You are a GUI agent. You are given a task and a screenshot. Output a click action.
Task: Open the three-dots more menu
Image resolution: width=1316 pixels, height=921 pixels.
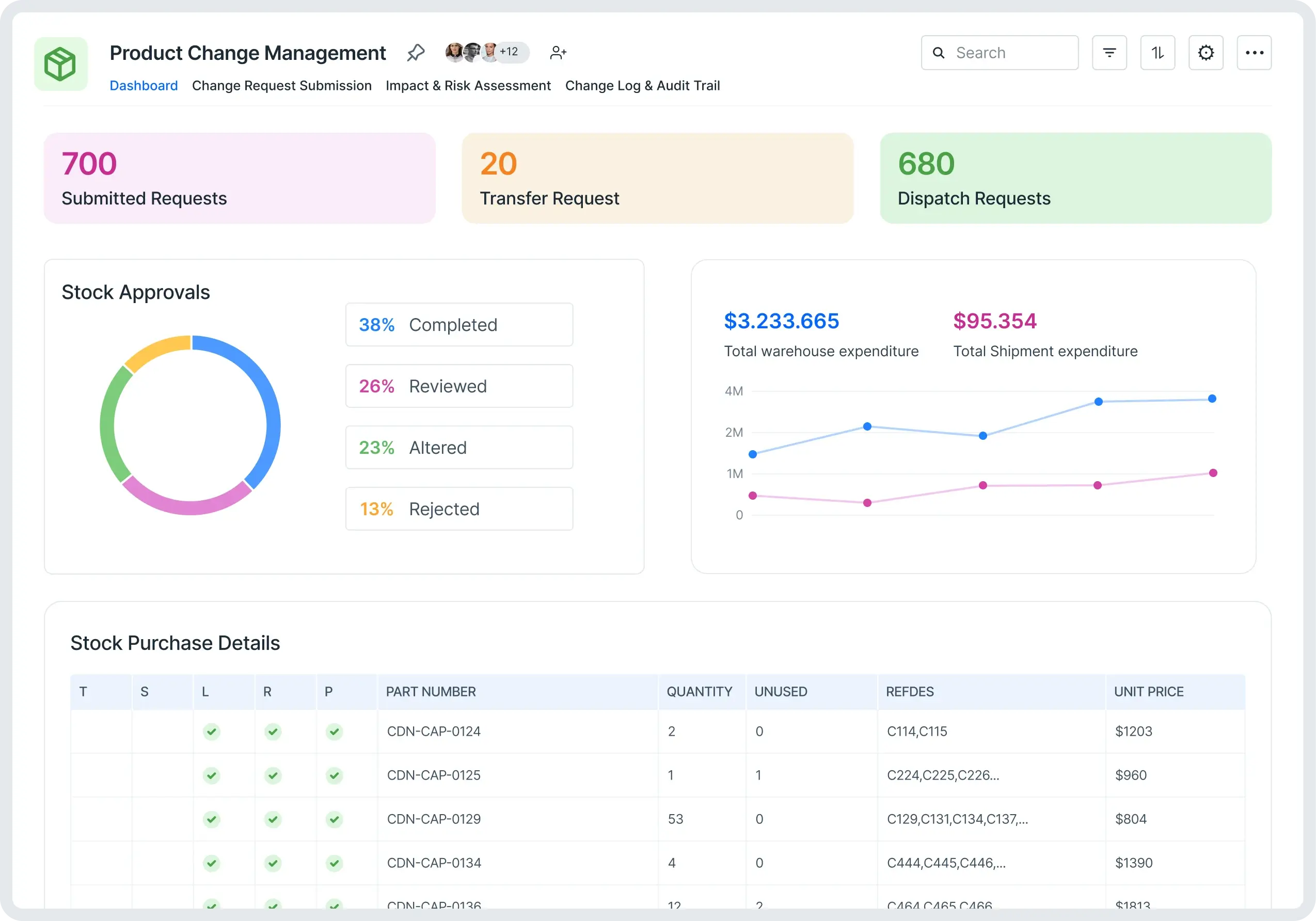1254,53
